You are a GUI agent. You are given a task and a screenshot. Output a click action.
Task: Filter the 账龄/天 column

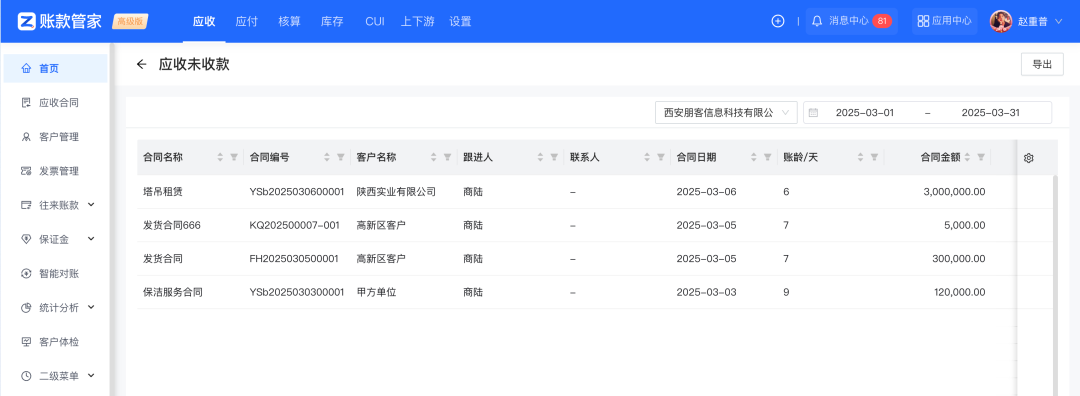[x=874, y=158]
